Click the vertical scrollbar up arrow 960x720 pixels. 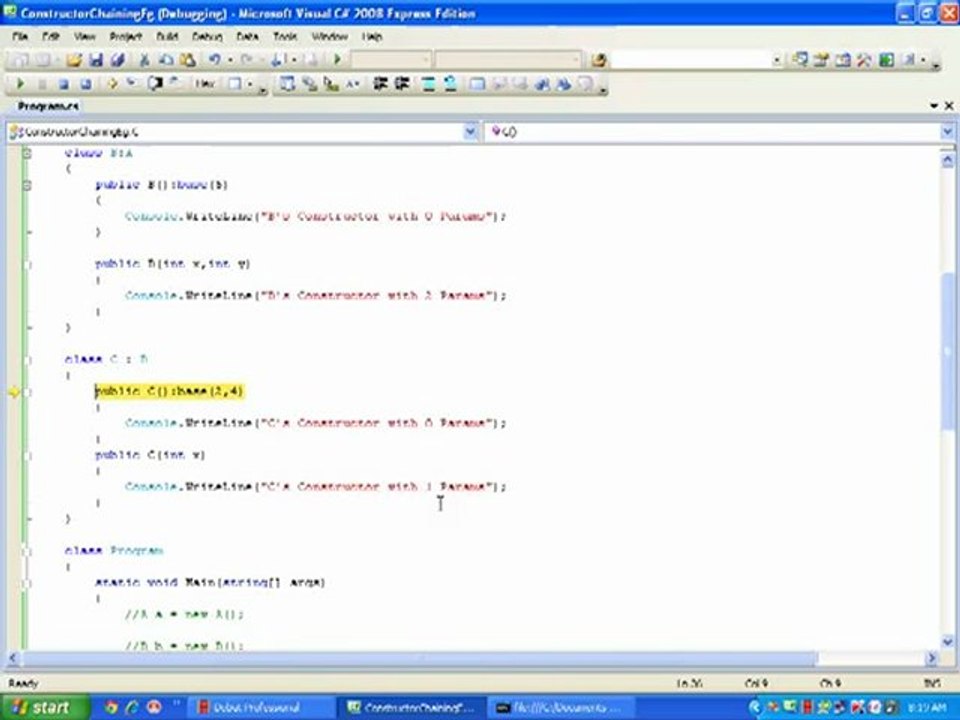click(947, 160)
